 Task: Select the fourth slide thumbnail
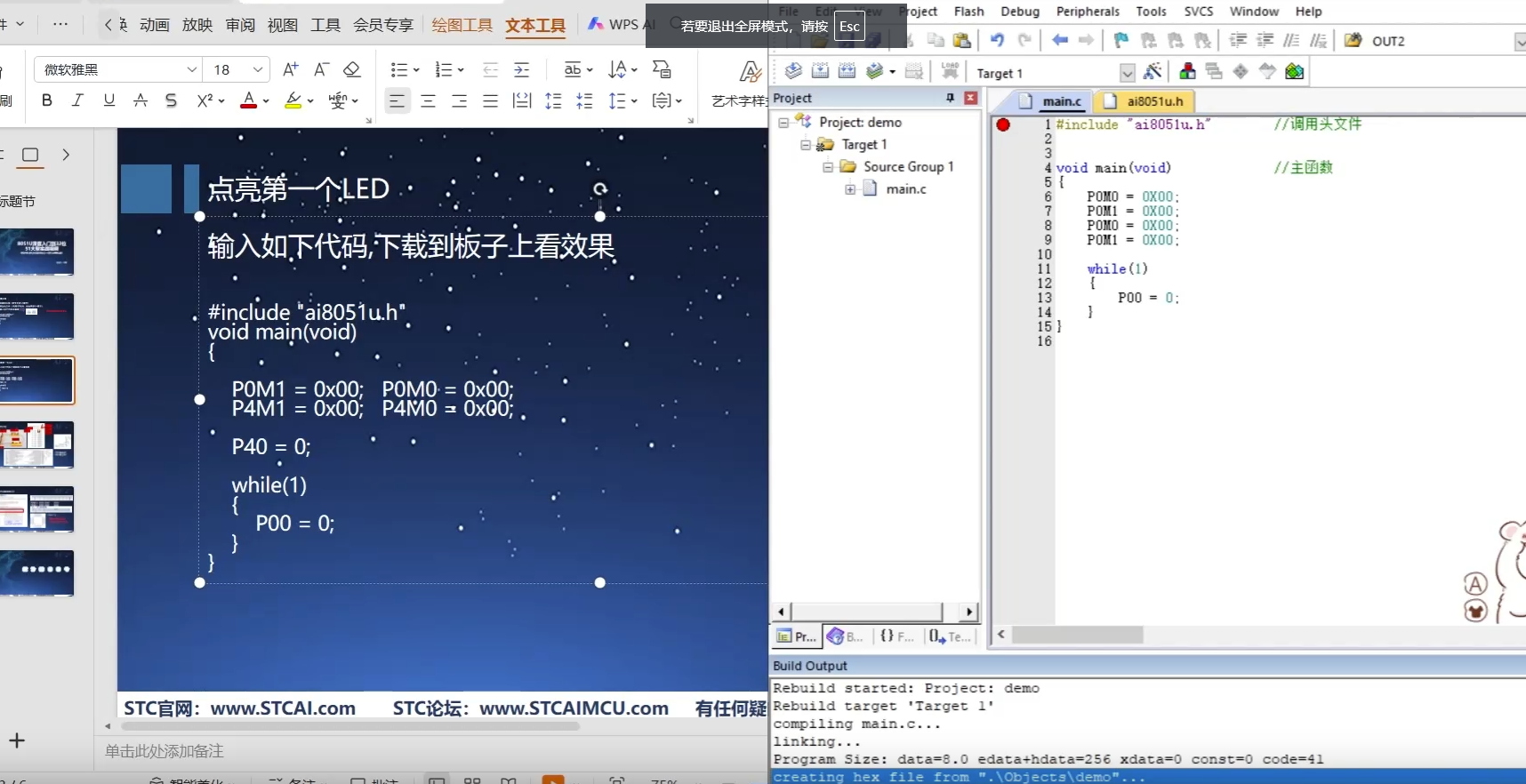coord(37,444)
